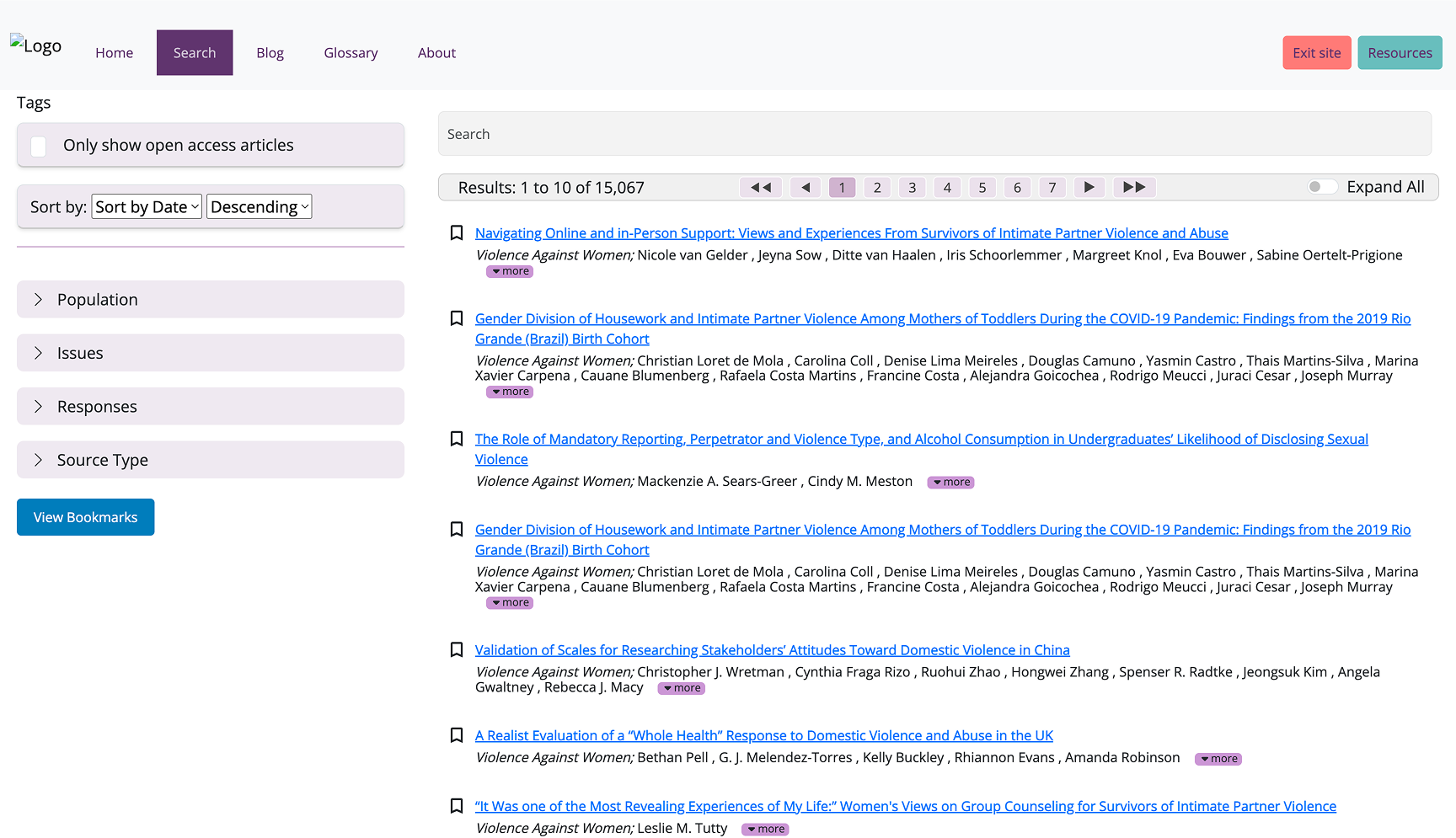Viewport: 1456px width, 838px height.
Task: Go to results page 6
Action: [1017, 187]
